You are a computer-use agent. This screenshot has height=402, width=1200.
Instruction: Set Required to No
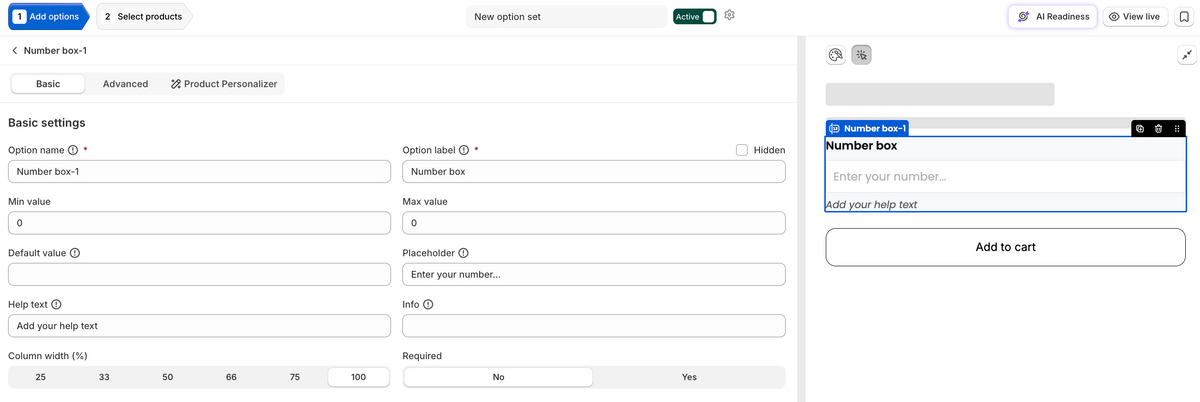498,377
